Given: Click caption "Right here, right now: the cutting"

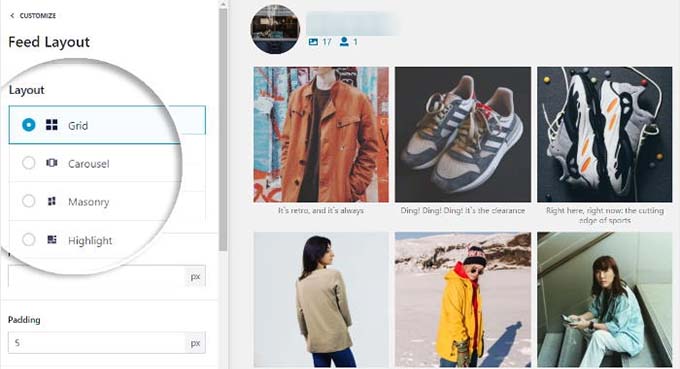Looking at the screenshot, I should click(x=605, y=211).
